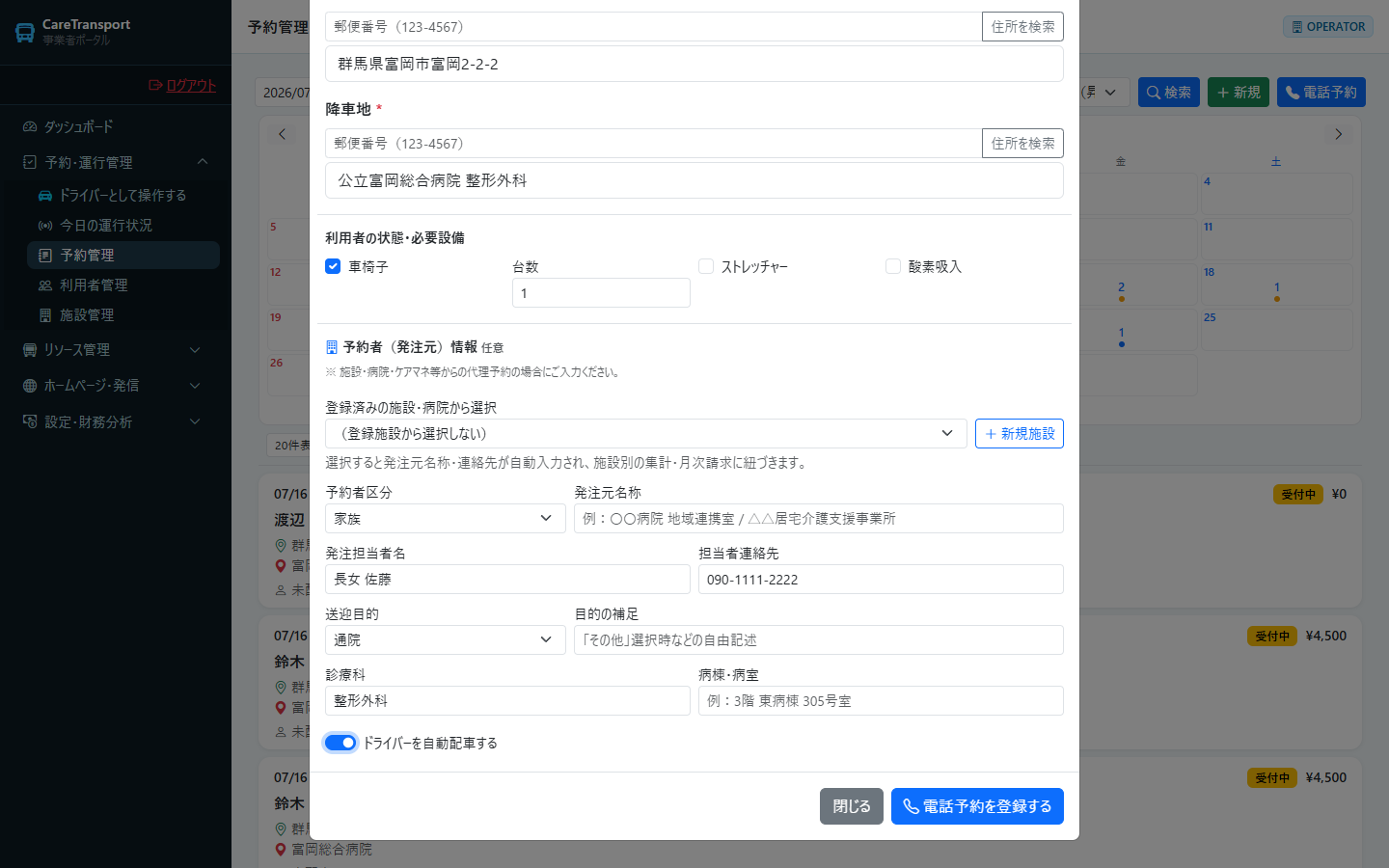
Task: Click the people icon beside 利用者管理
Action: 45,285
